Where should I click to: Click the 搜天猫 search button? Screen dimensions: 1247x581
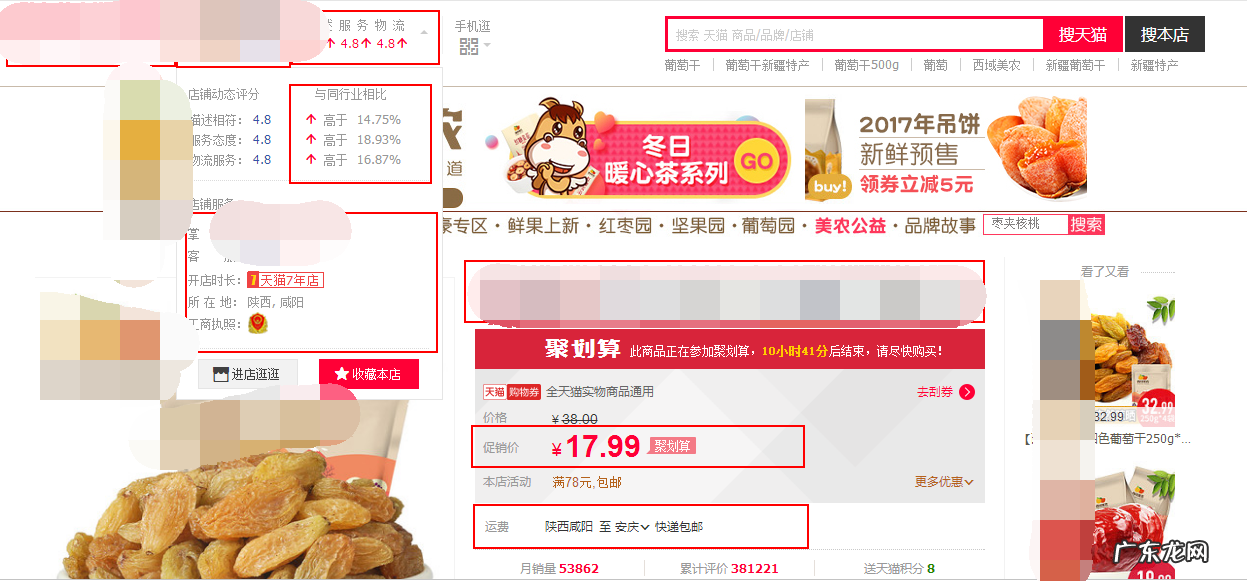click(x=1082, y=34)
